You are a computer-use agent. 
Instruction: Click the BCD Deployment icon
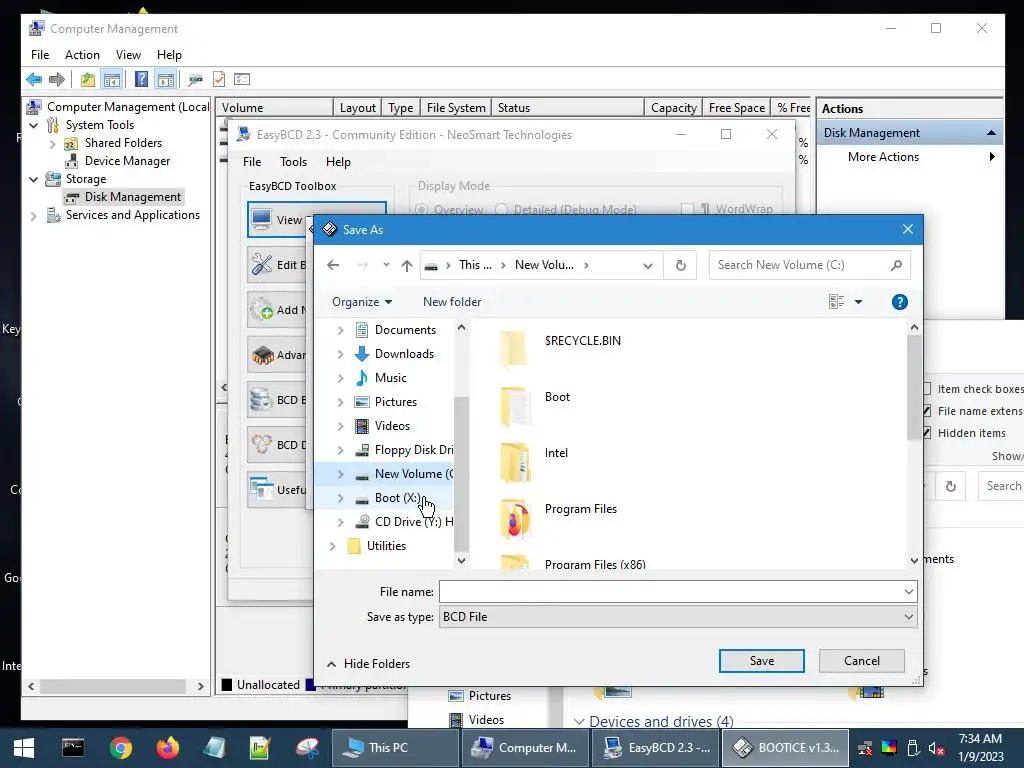262,445
